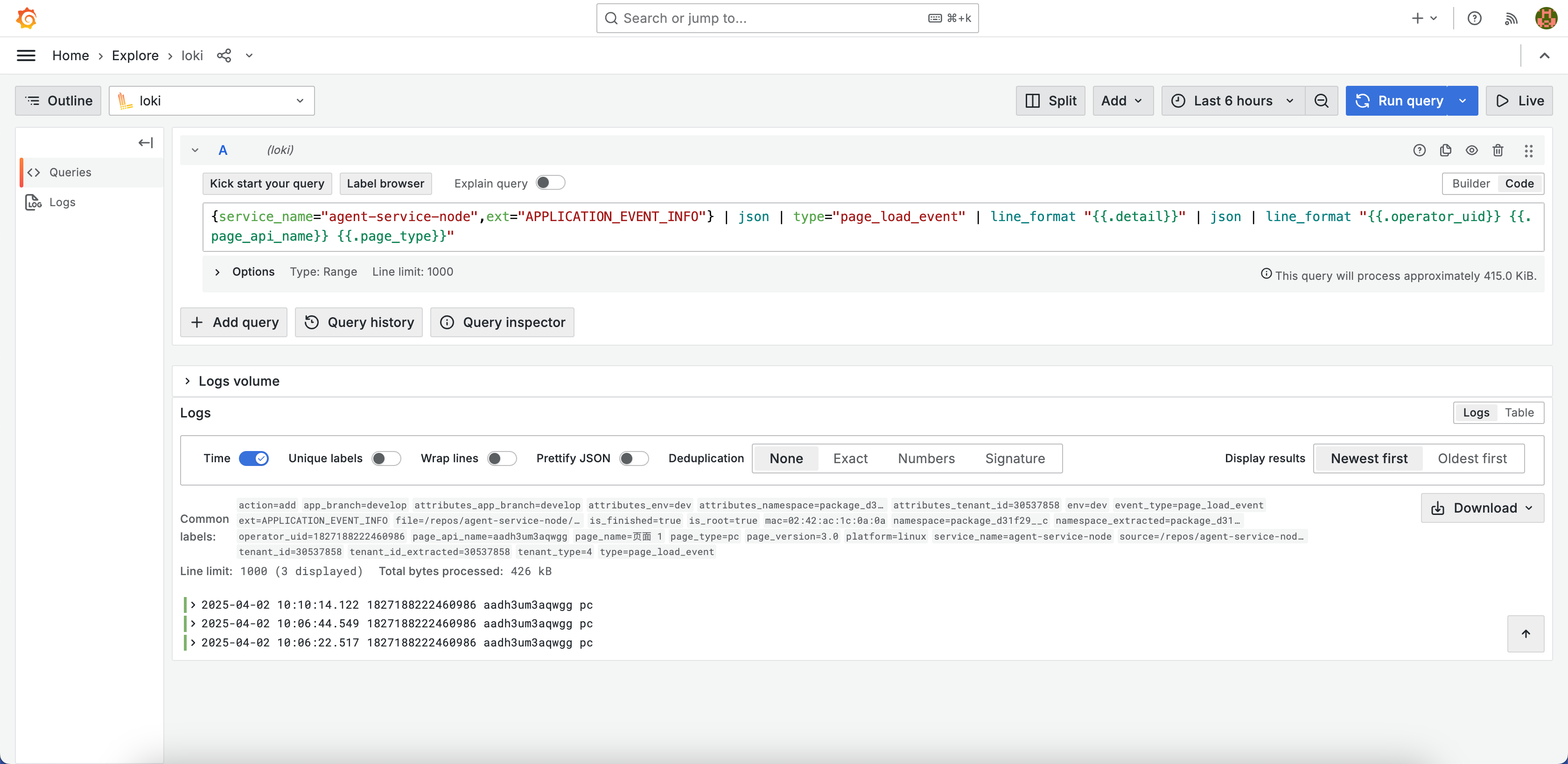The width and height of the screenshot is (1568, 764).
Task: Click the Add query button
Action: pos(234,322)
